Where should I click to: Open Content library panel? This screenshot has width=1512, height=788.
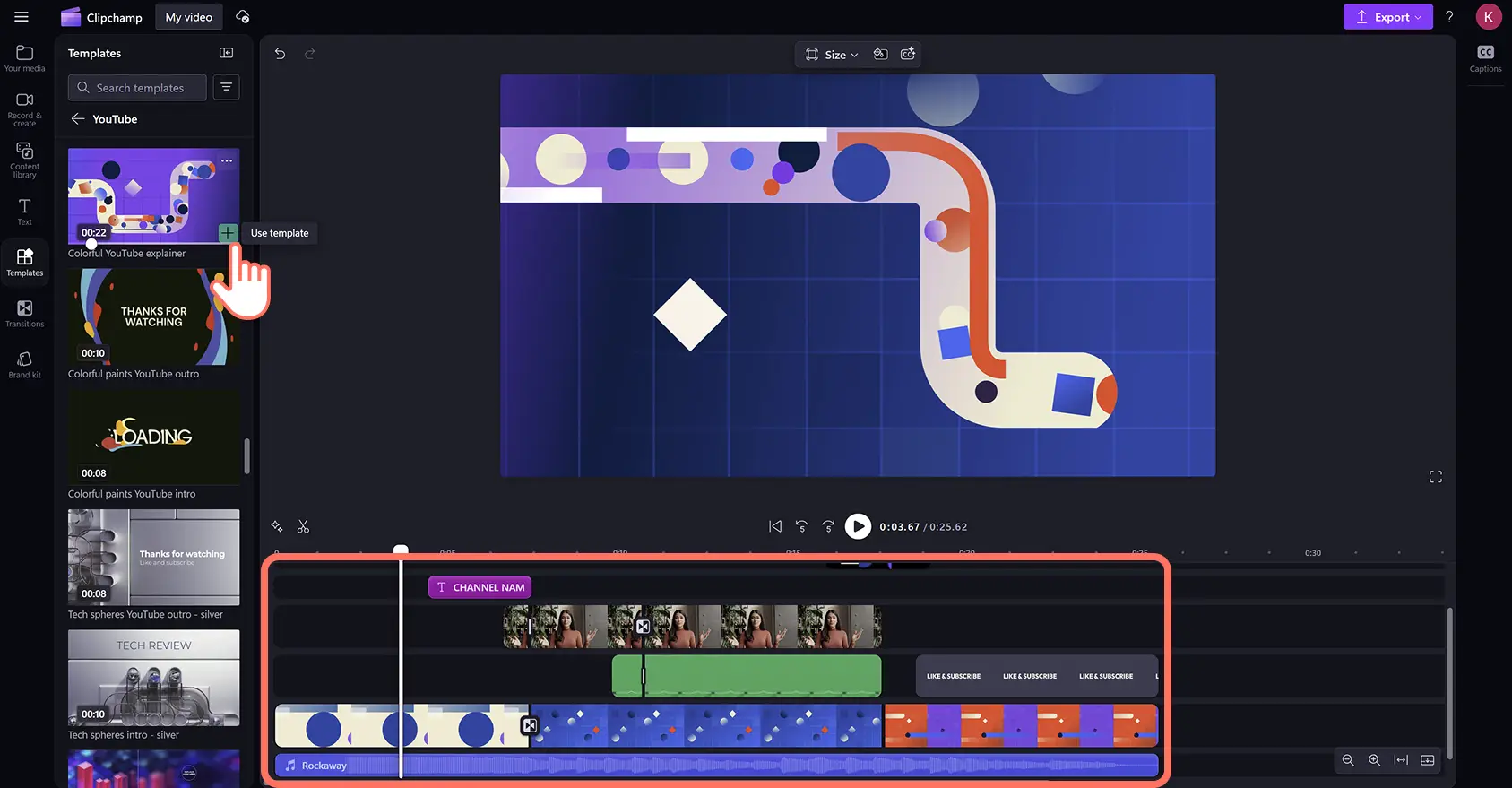coord(24,160)
